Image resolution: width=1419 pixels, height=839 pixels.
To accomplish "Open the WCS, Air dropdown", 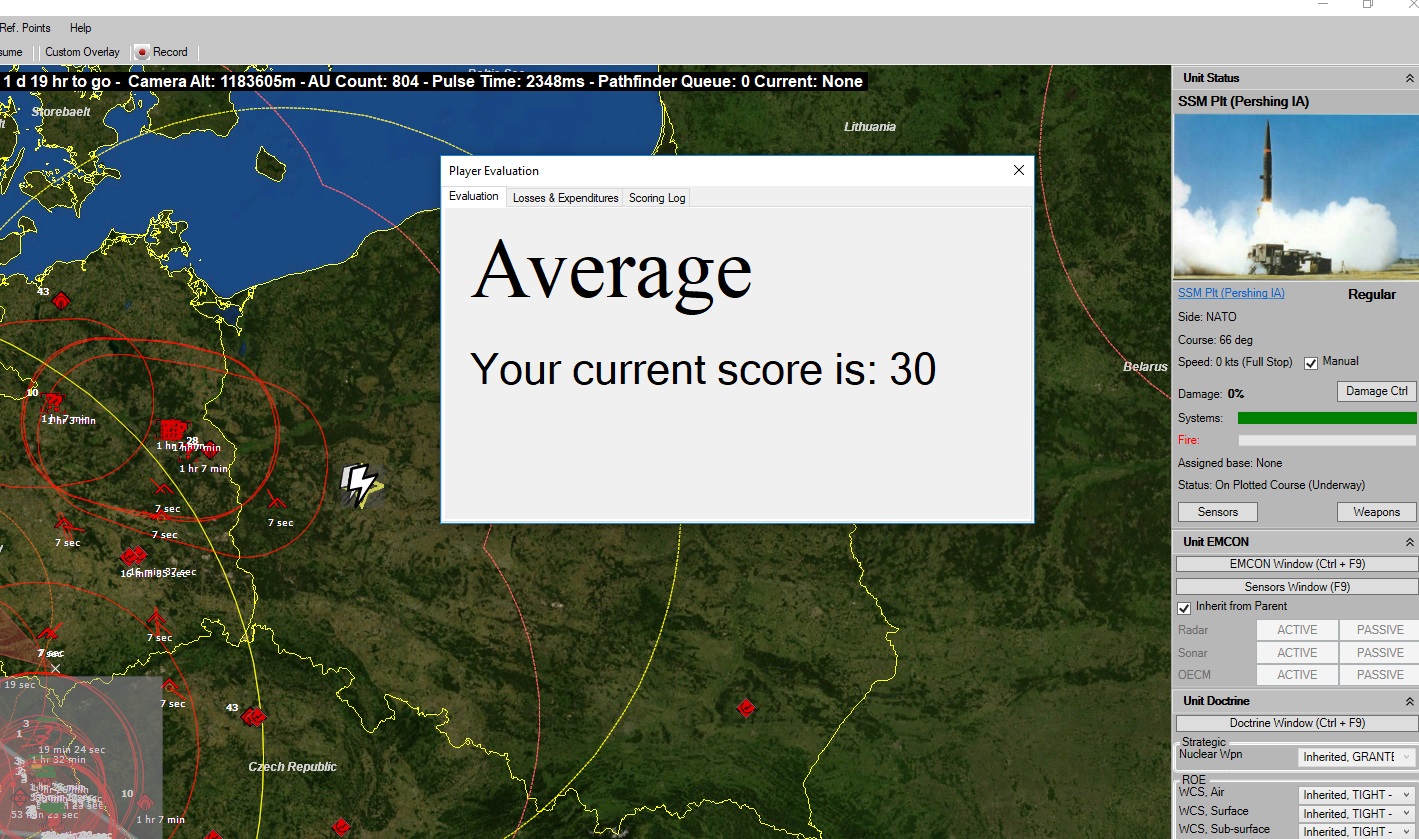I will 1357,794.
